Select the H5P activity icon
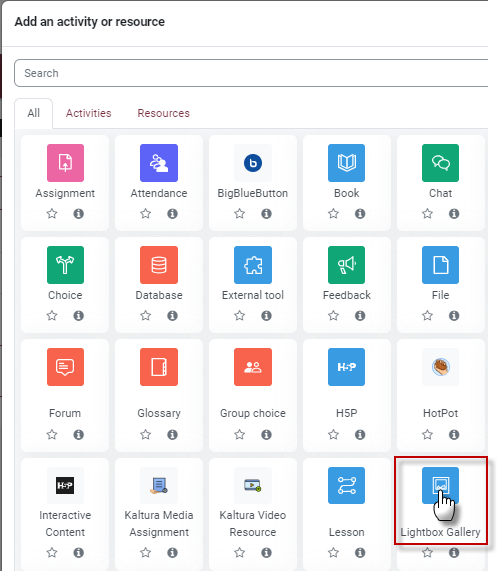The height and width of the screenshot is (571, 498). [346, 367]
